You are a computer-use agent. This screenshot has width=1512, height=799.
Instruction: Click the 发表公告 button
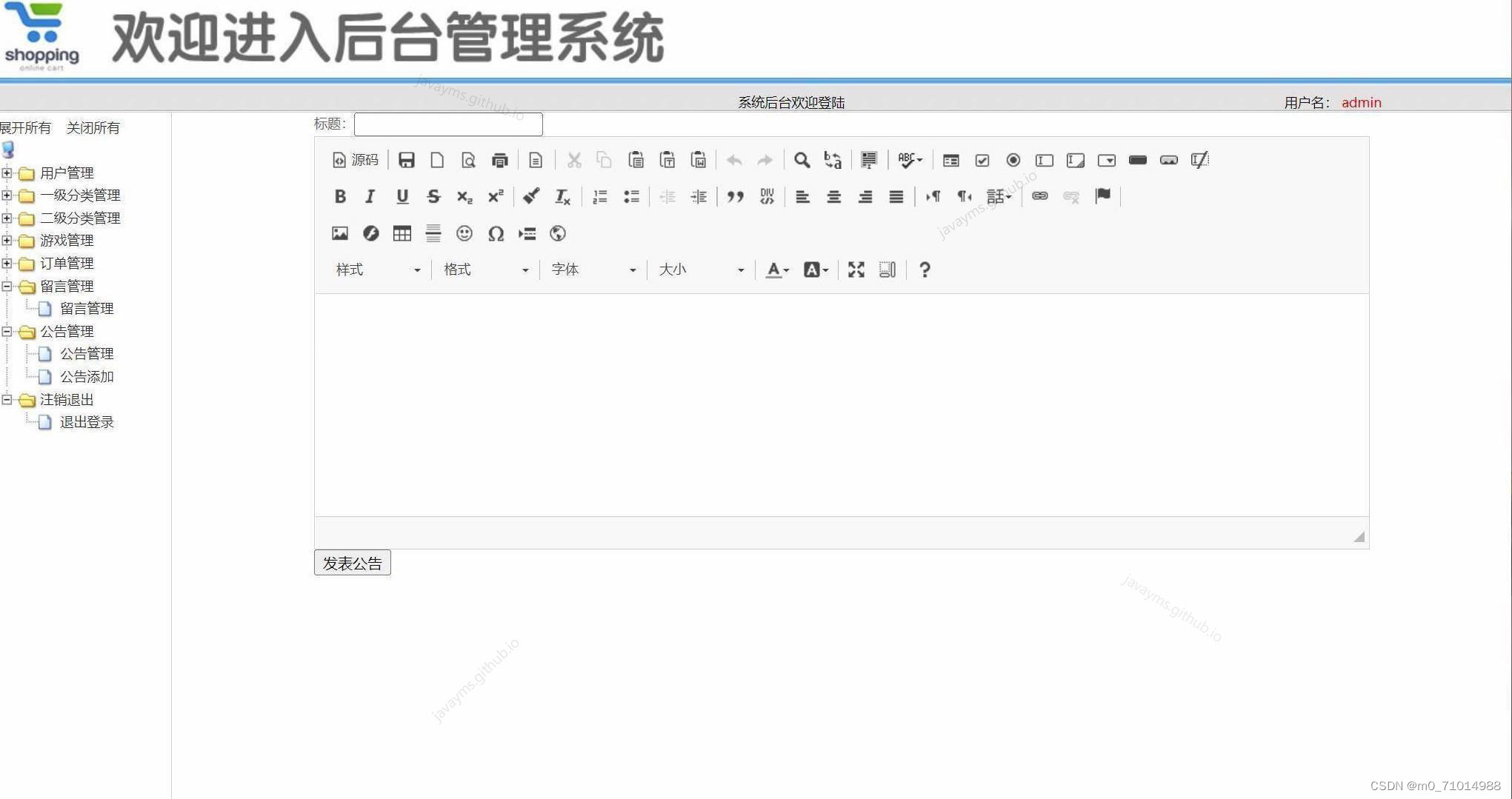coord(353,563)
